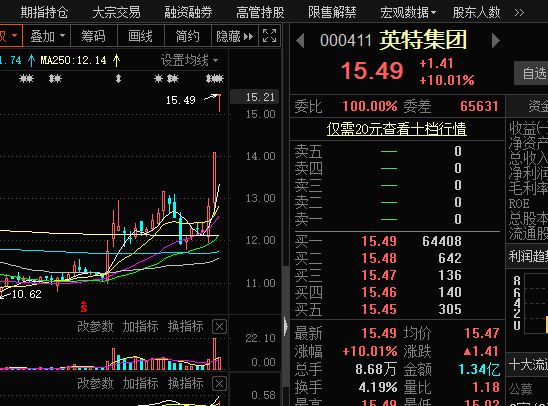Select the 买三 price 15.47
The image size is (548, 406).
click(379, 275)
